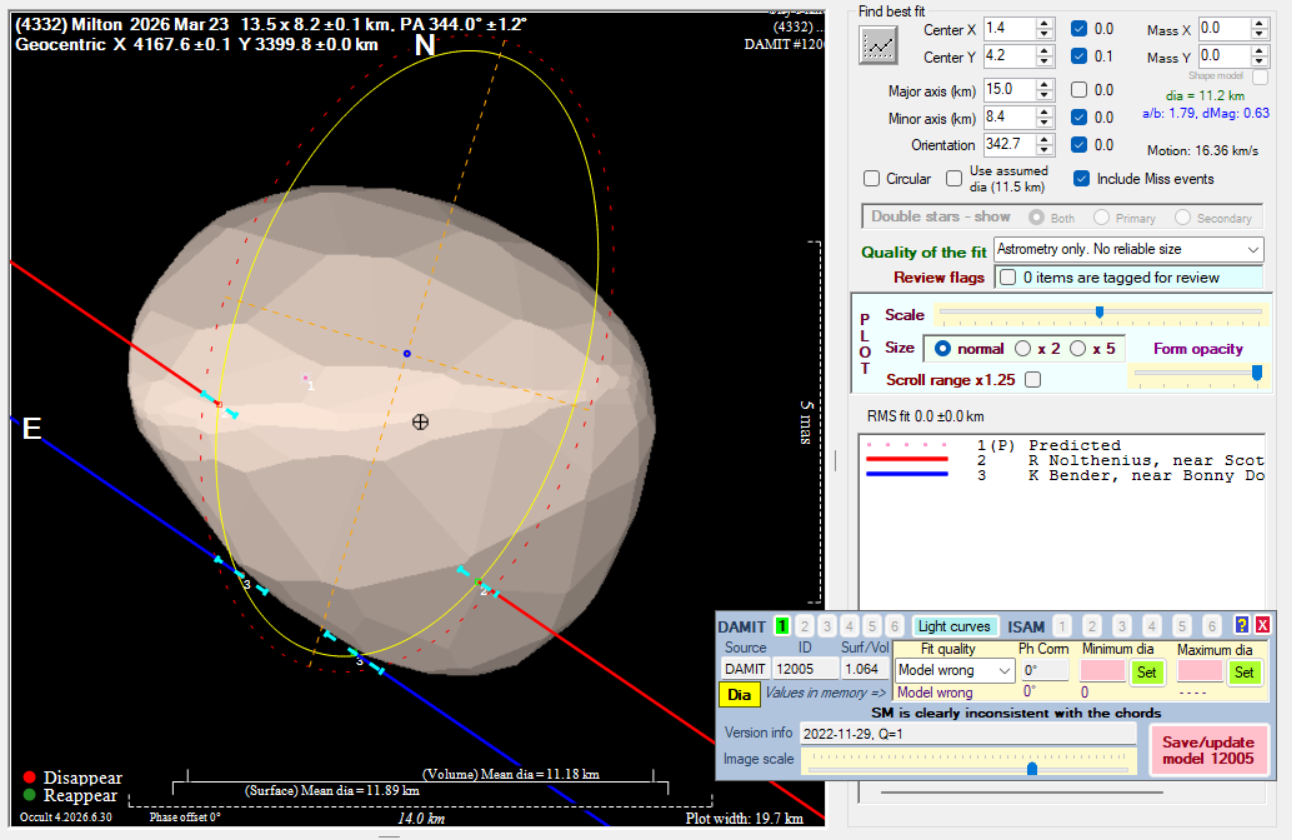Uncheck Include Miss events
The height and width of the screenshot is (840, 1292).
pyautogui.click(x=1081, y=179)
